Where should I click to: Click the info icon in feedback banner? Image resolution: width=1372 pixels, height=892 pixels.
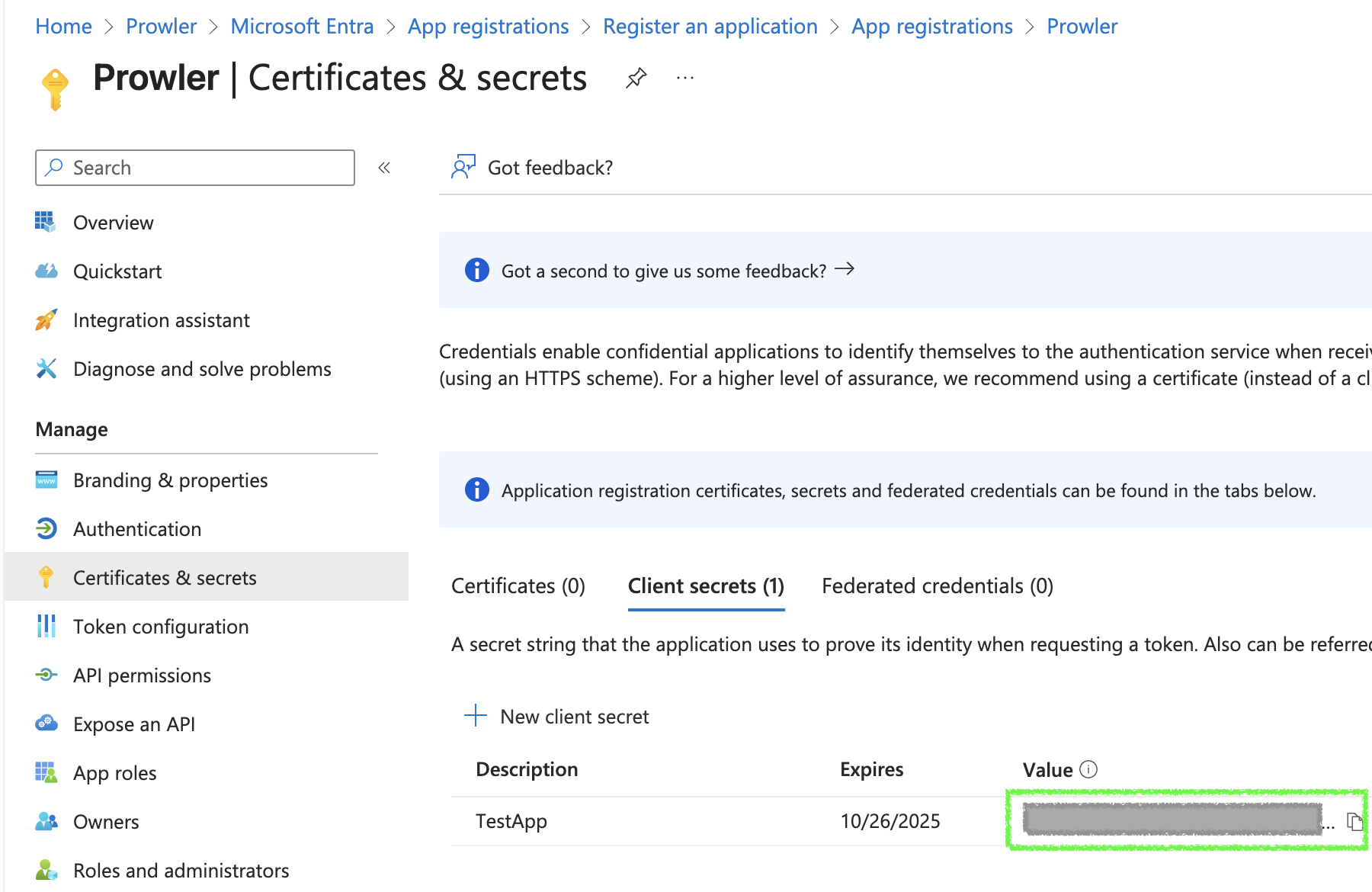click(x=477, y=270)
